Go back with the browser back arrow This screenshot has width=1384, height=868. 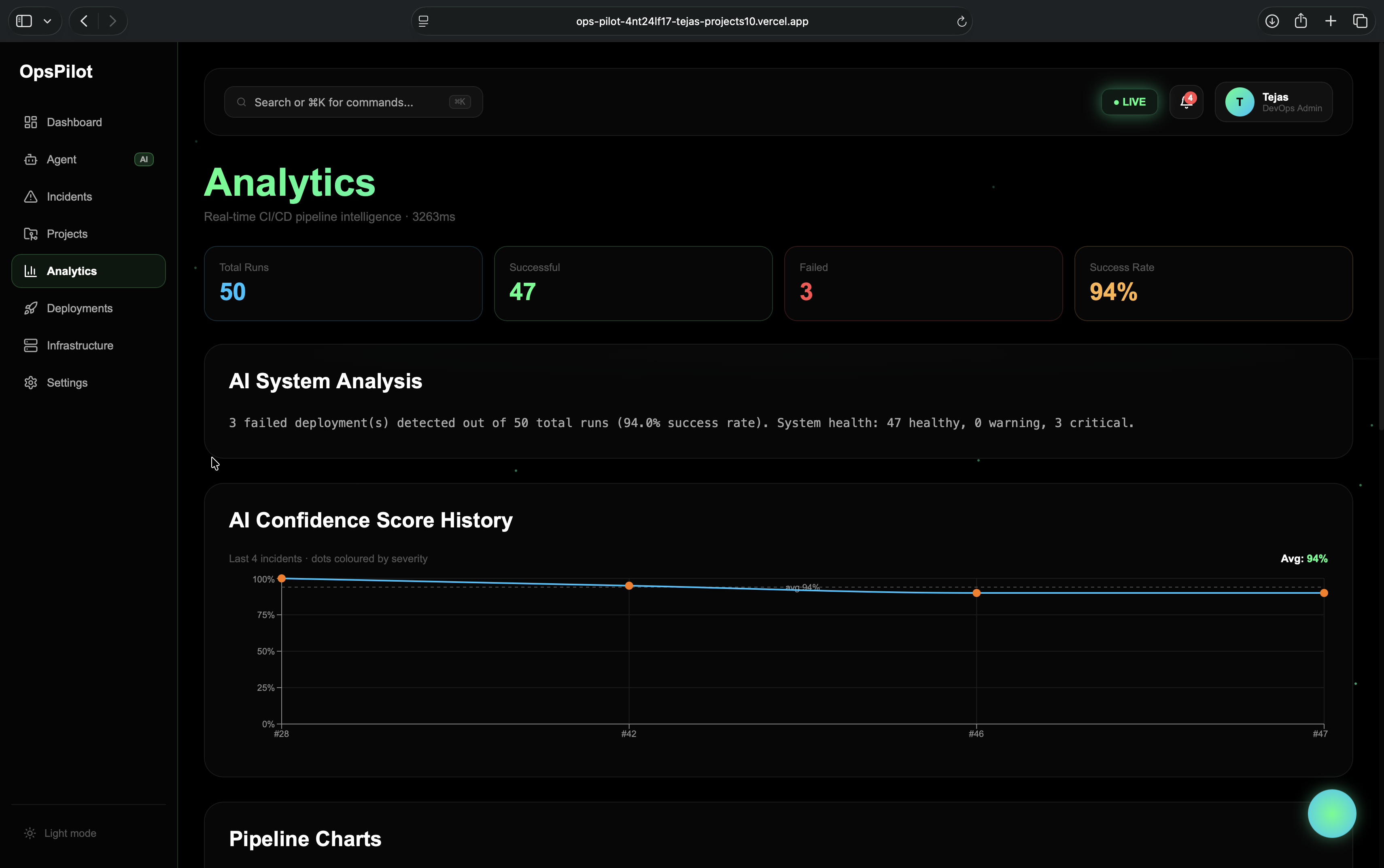(x=85, y=21)
